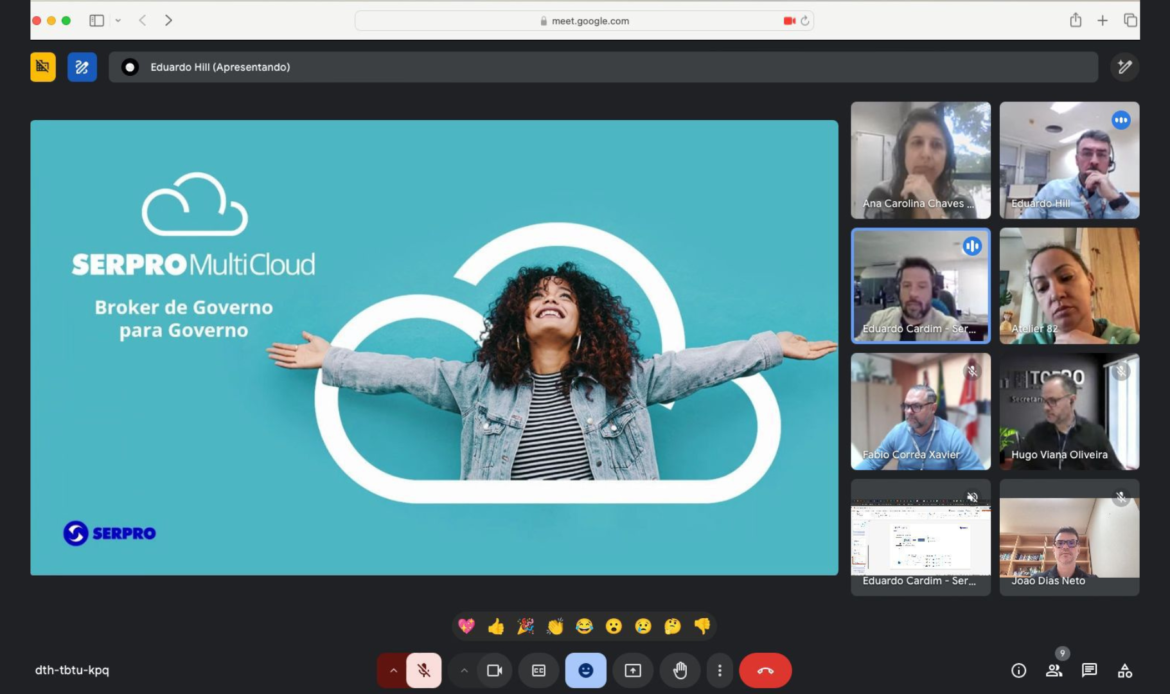Send the surprised face reaction
The width and height of the screenshot is (1170, 694).
point(613,626)
